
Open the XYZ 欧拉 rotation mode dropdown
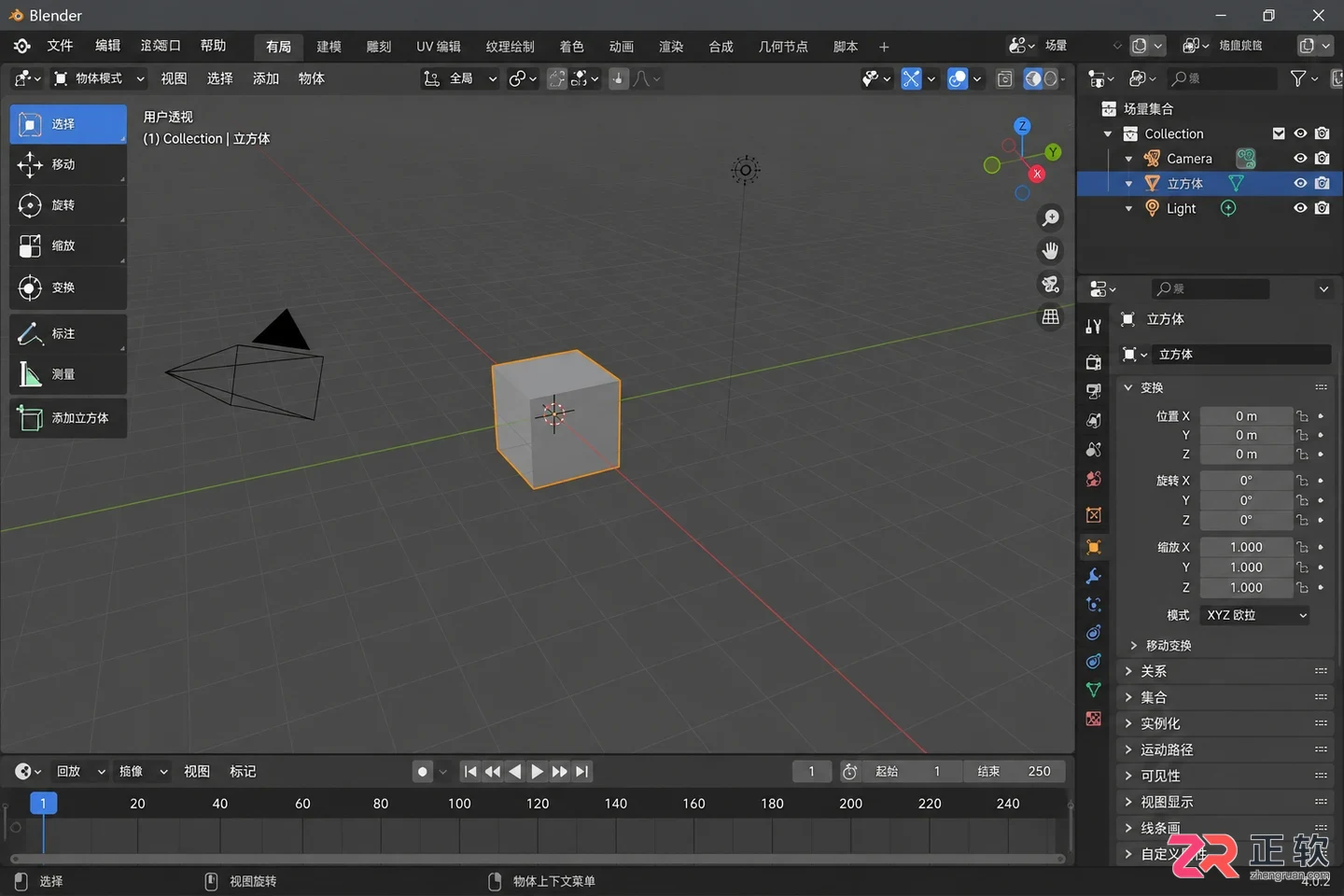[x=1255, y=615]
